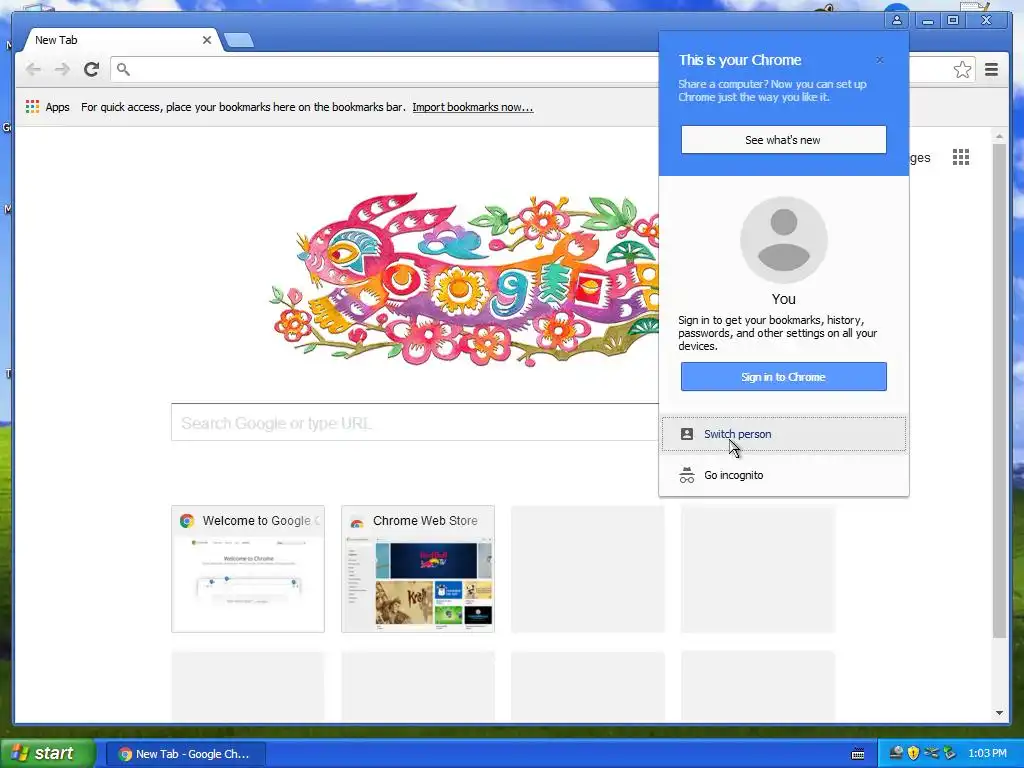Open the Chrome hamburger menu
Screen dimensions: 1024x768
(x=991, y=69)
